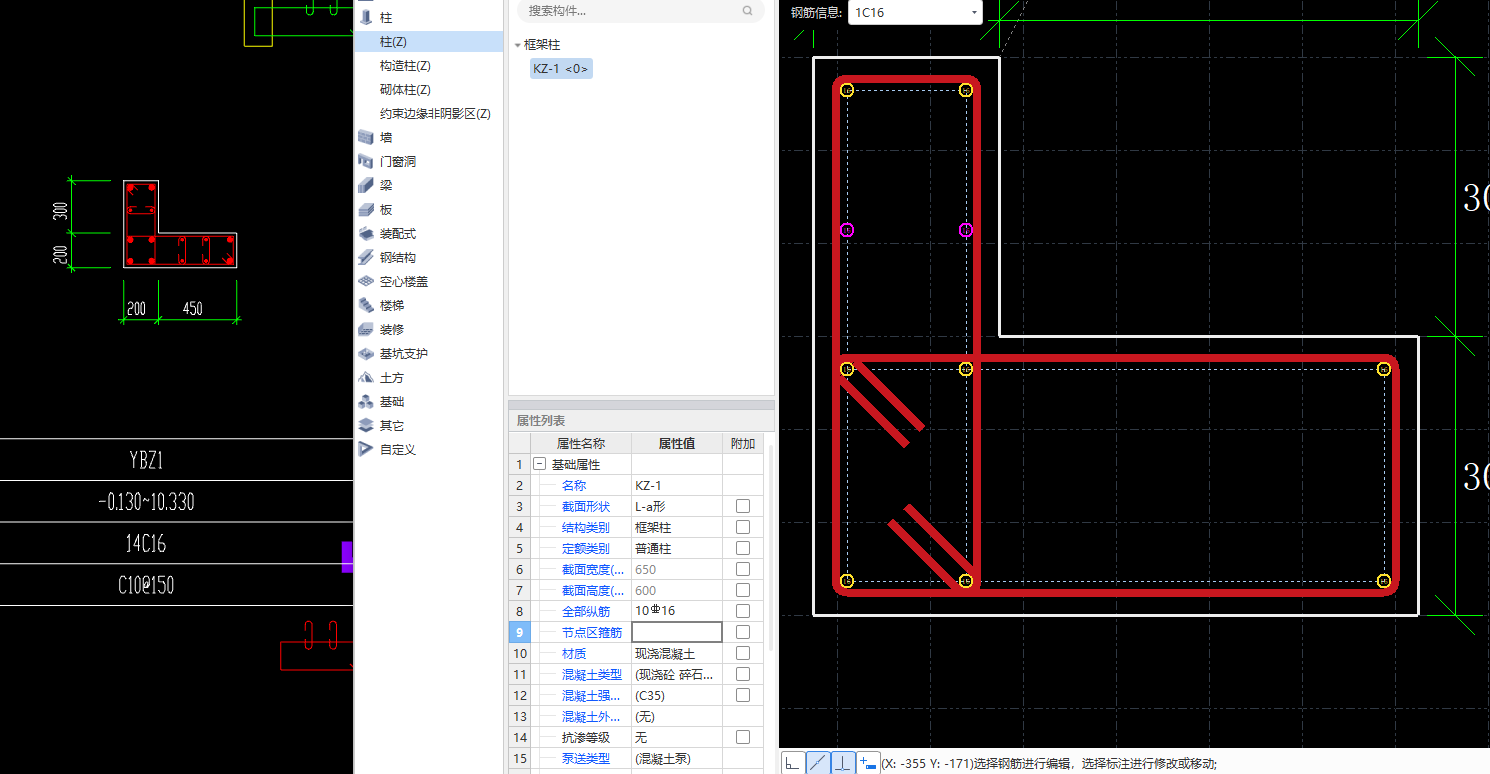Click the 门窗洞 category icon
This screenshot has height=774, width=1490.
[x=365, y=161]
